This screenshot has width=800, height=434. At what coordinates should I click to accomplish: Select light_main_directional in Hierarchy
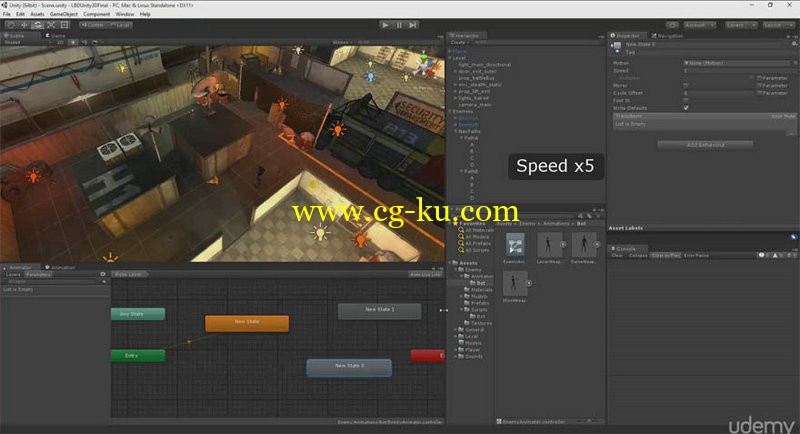[484, 65]
